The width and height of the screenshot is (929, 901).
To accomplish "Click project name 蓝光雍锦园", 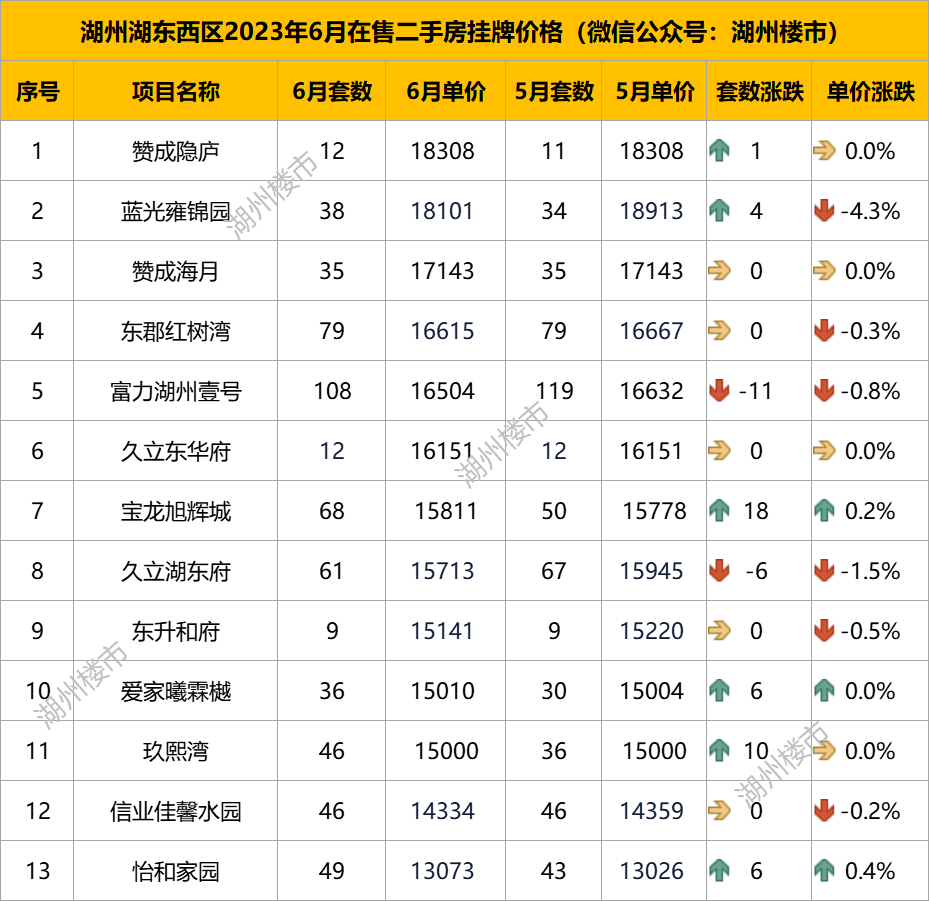I will tap(175, 212).
